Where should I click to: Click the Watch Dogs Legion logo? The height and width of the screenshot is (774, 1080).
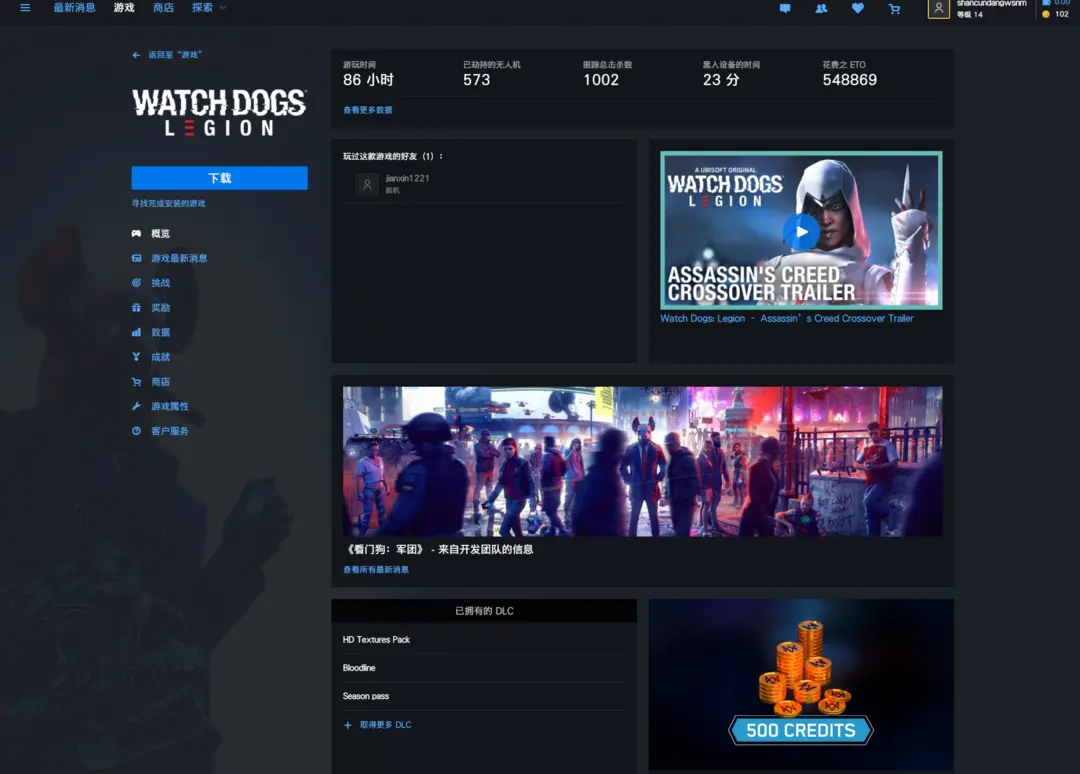pos(219,112)
